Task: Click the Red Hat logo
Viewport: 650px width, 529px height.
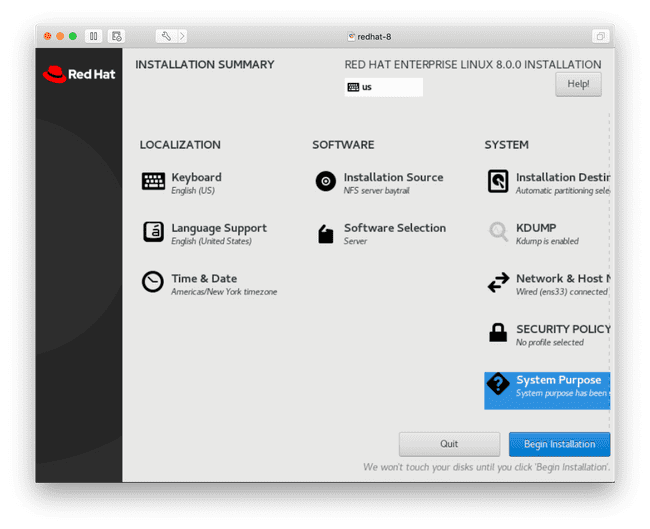Action: coord(79,74)
